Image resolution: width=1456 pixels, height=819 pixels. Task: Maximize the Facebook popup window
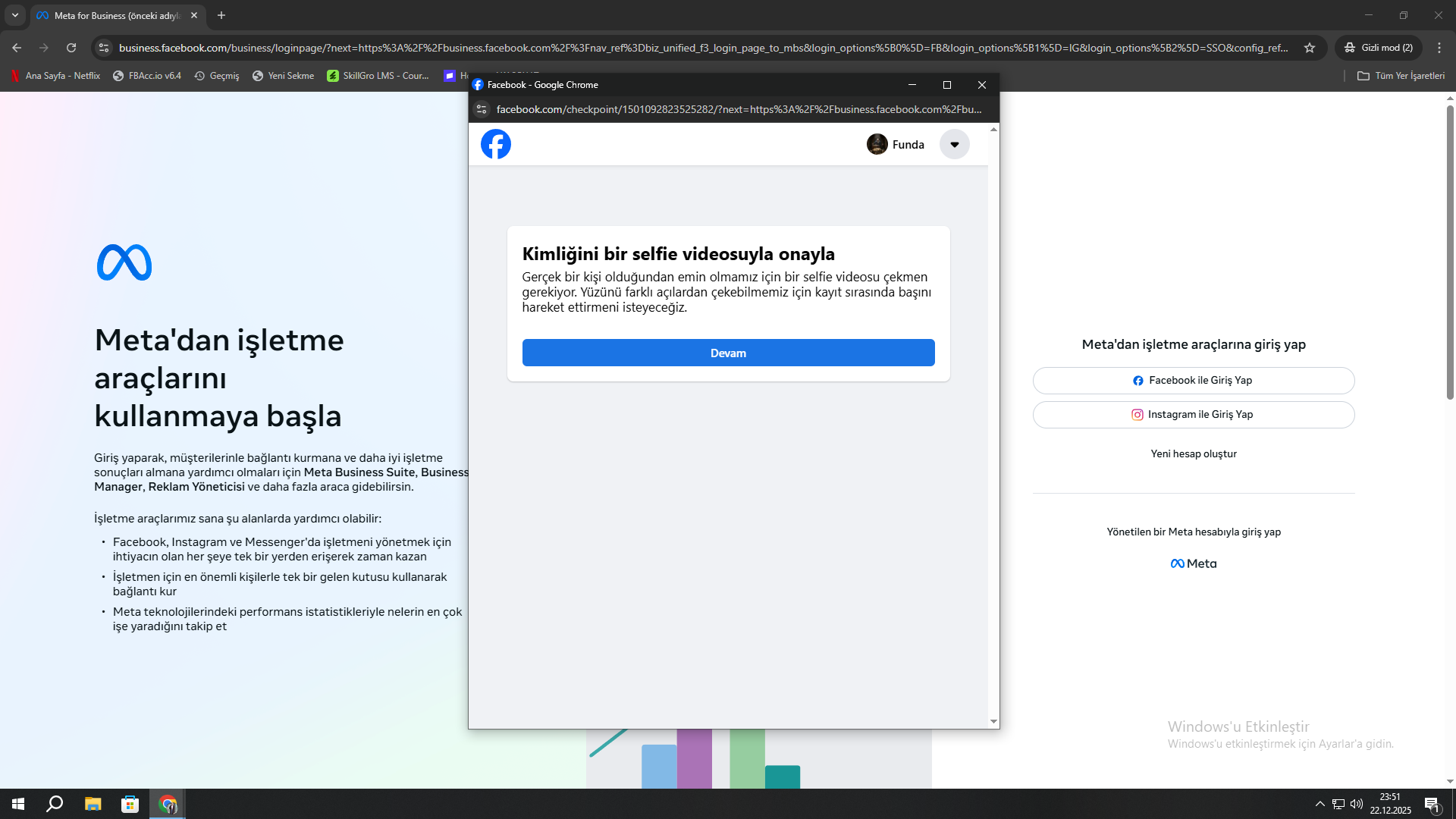[947, 85]
